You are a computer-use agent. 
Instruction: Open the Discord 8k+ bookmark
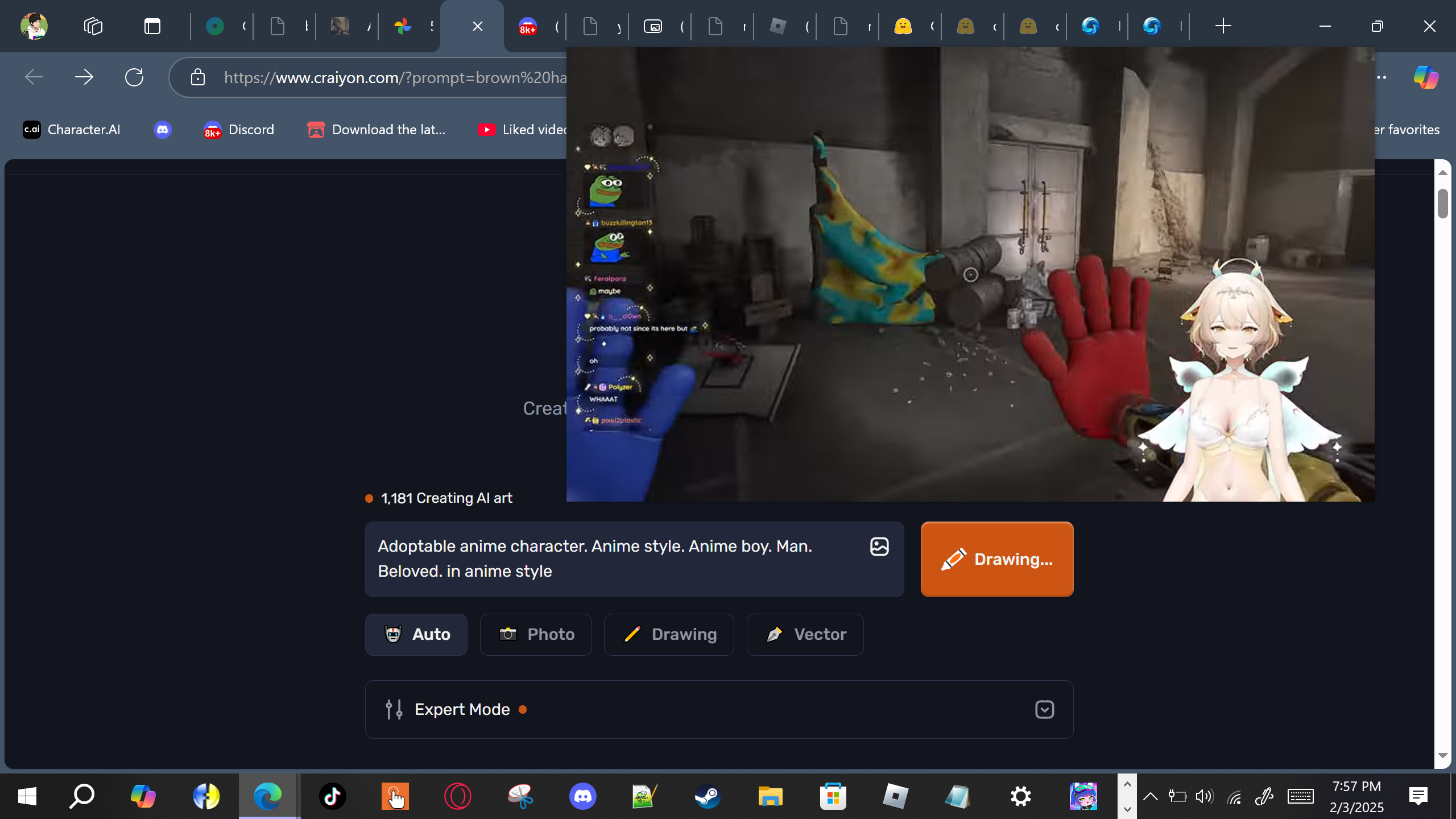click(239, 130)
